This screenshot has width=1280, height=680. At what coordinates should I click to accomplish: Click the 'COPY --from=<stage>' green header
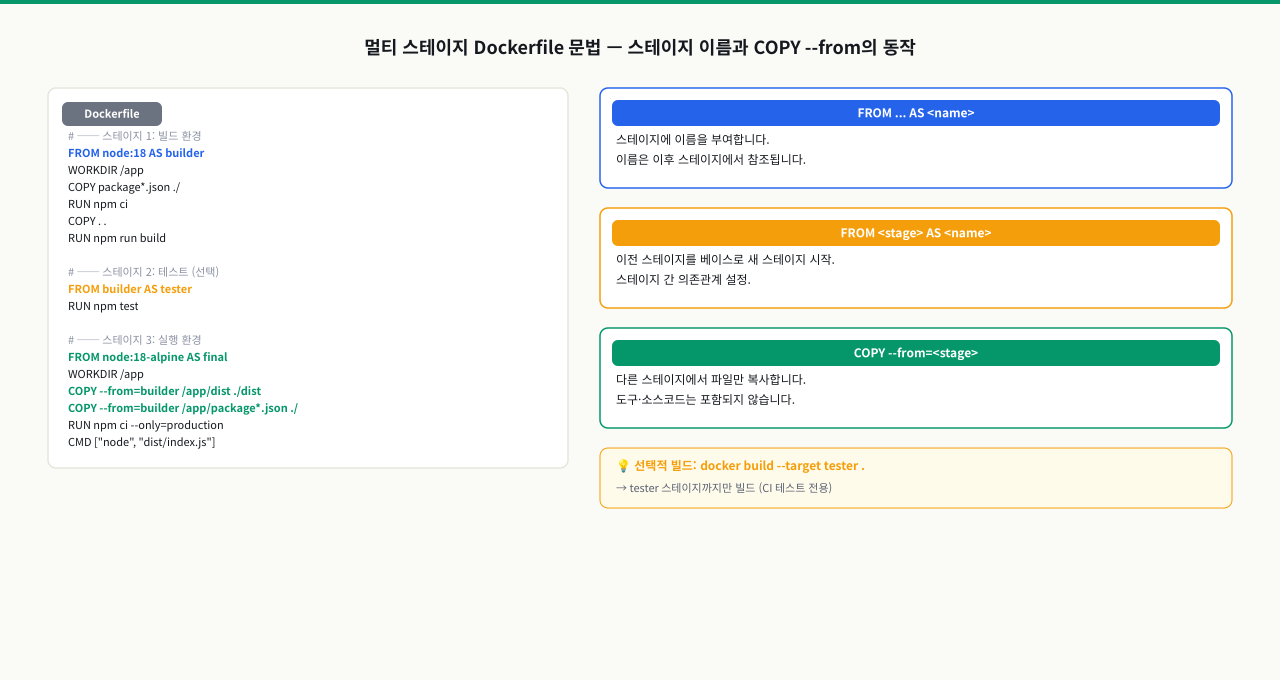916,353
